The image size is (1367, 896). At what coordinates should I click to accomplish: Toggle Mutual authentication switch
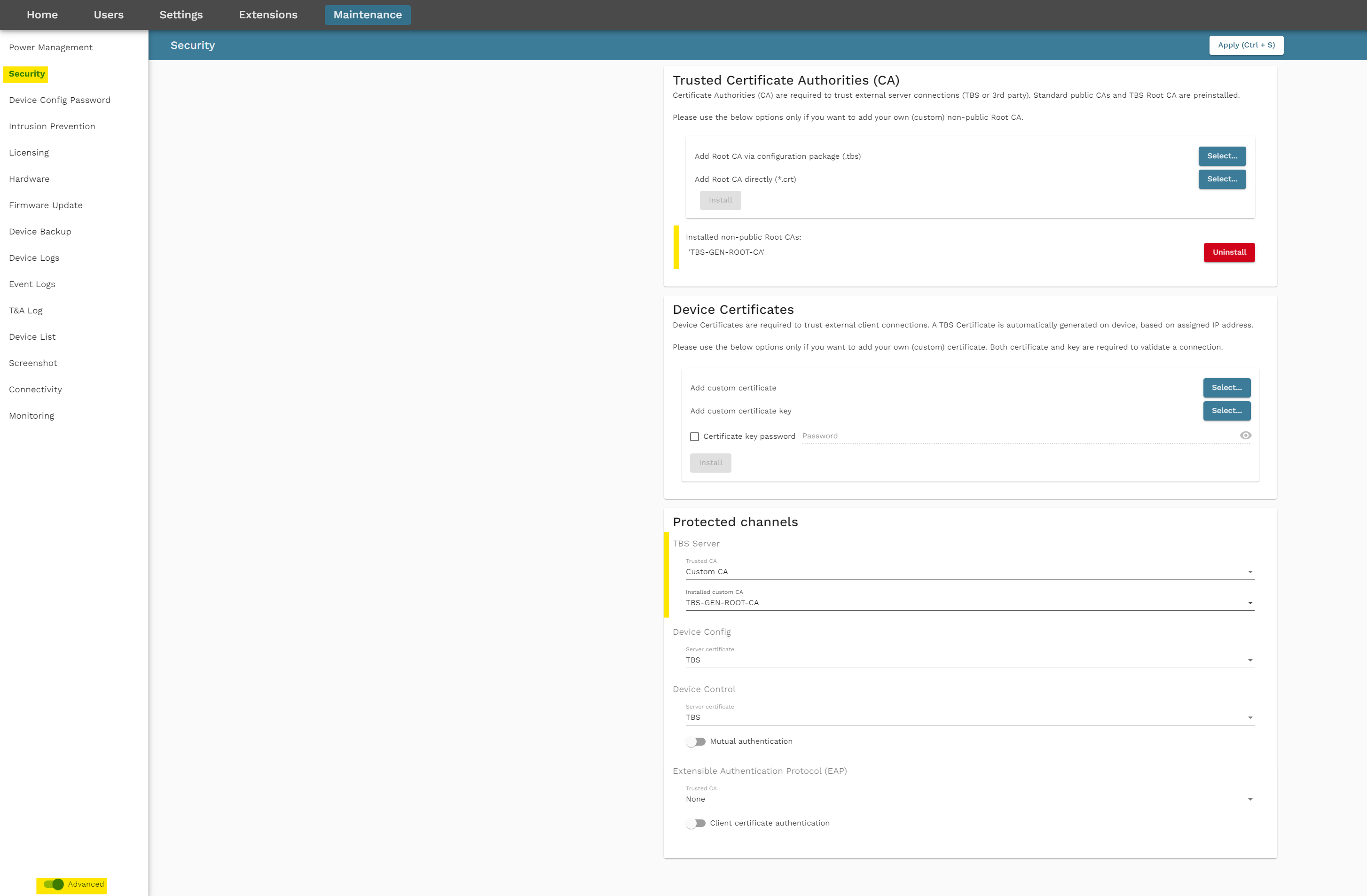[x=696, y=741]
